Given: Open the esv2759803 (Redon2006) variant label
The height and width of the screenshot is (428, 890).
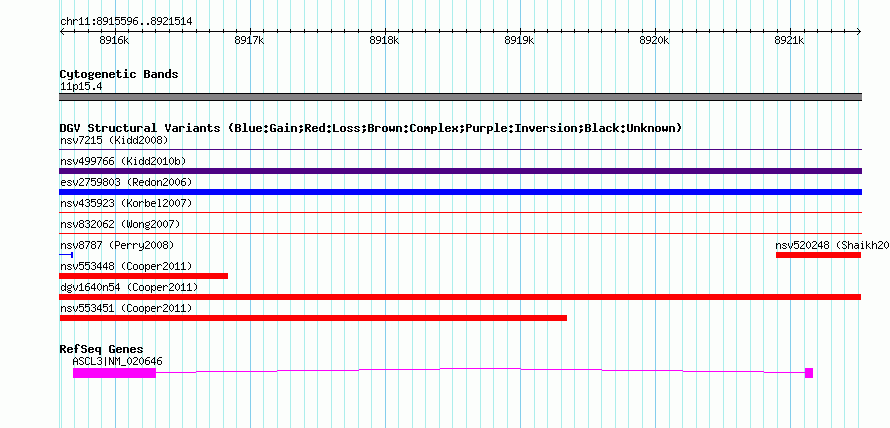Looking at the screenshot, I should [x=126, y=182].
